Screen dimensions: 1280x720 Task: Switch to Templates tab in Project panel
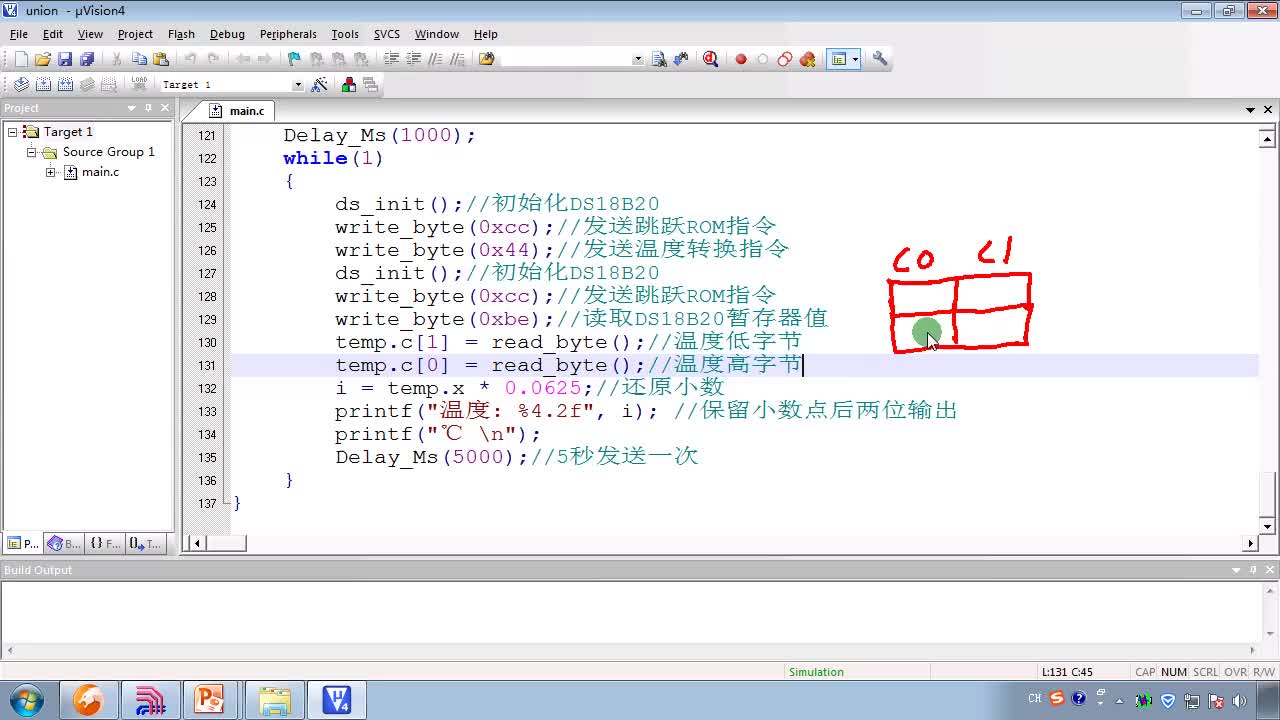coord(144,544)
